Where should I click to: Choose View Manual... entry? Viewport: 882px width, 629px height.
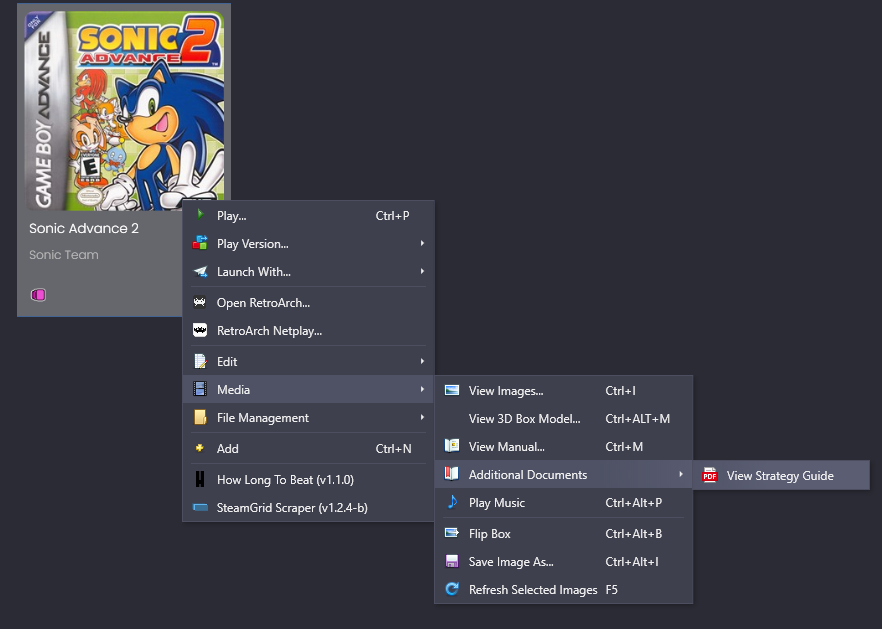564,447
